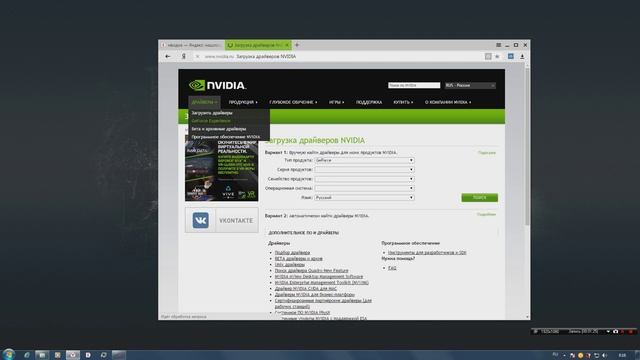Expand the Семейство продуктов dropdown
Image resolution: width=640 pixels, height=360 pixels.
click(x=364, y=179)
